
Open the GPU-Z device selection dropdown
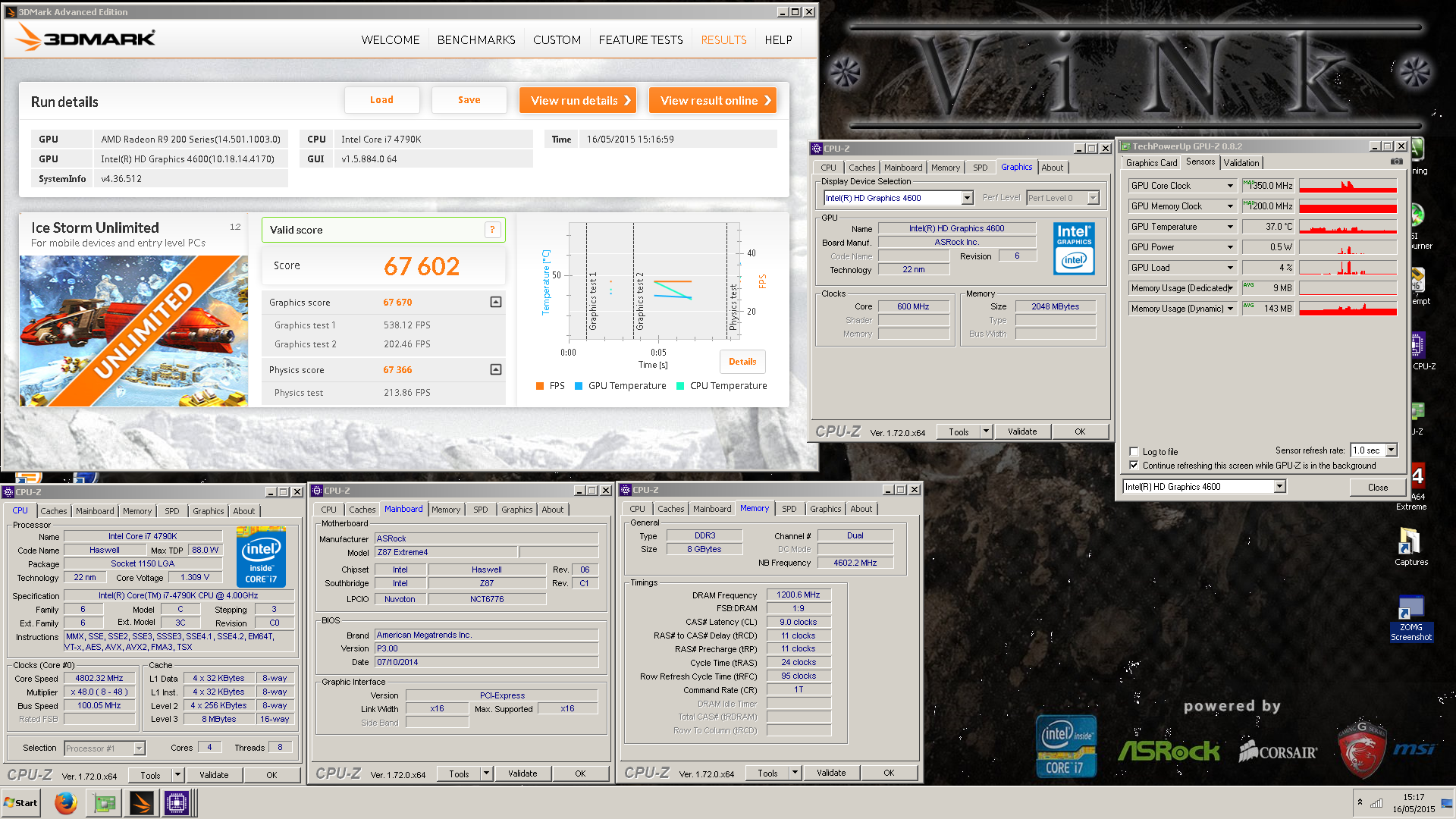coord(1280,487)
